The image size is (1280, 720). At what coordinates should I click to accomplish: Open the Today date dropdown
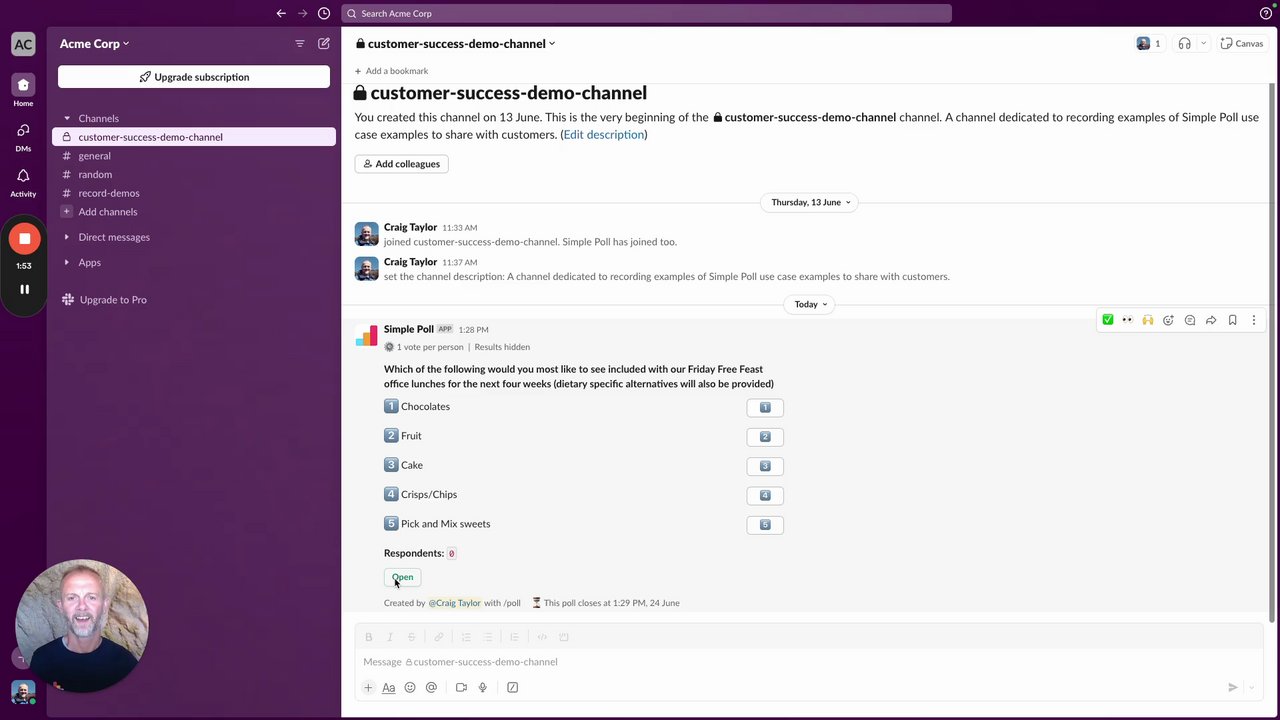(x=811, y=304)
